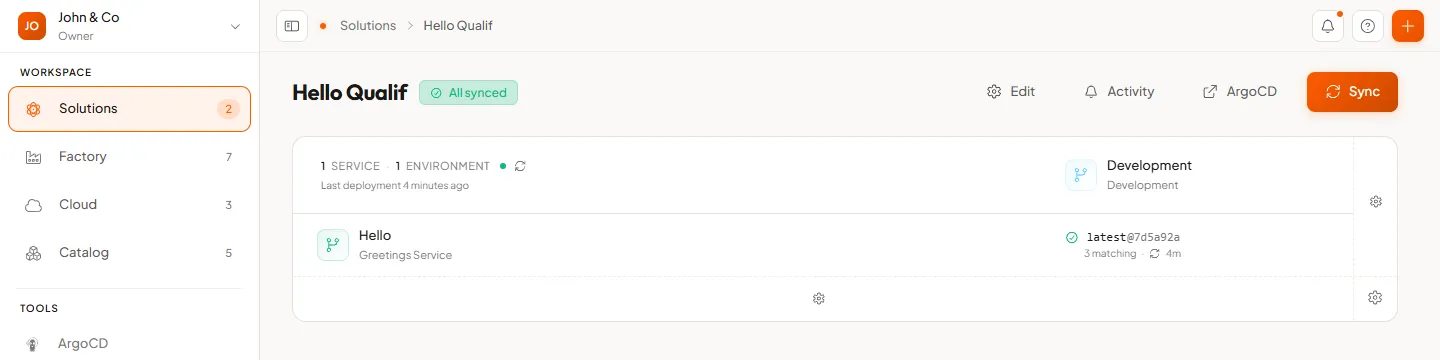Click the Solutions breadcrumb link
The height and width of the screenshot is (360, 1440).
368,26
